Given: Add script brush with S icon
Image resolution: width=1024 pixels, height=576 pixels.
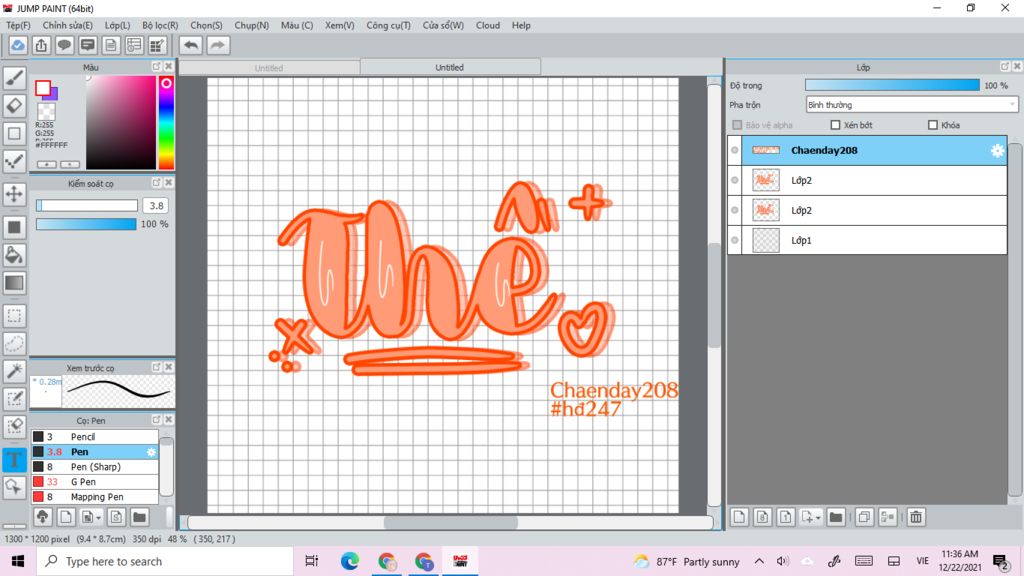Looking at the screenshot, I should pyautogui.click(x=116, y=517).
